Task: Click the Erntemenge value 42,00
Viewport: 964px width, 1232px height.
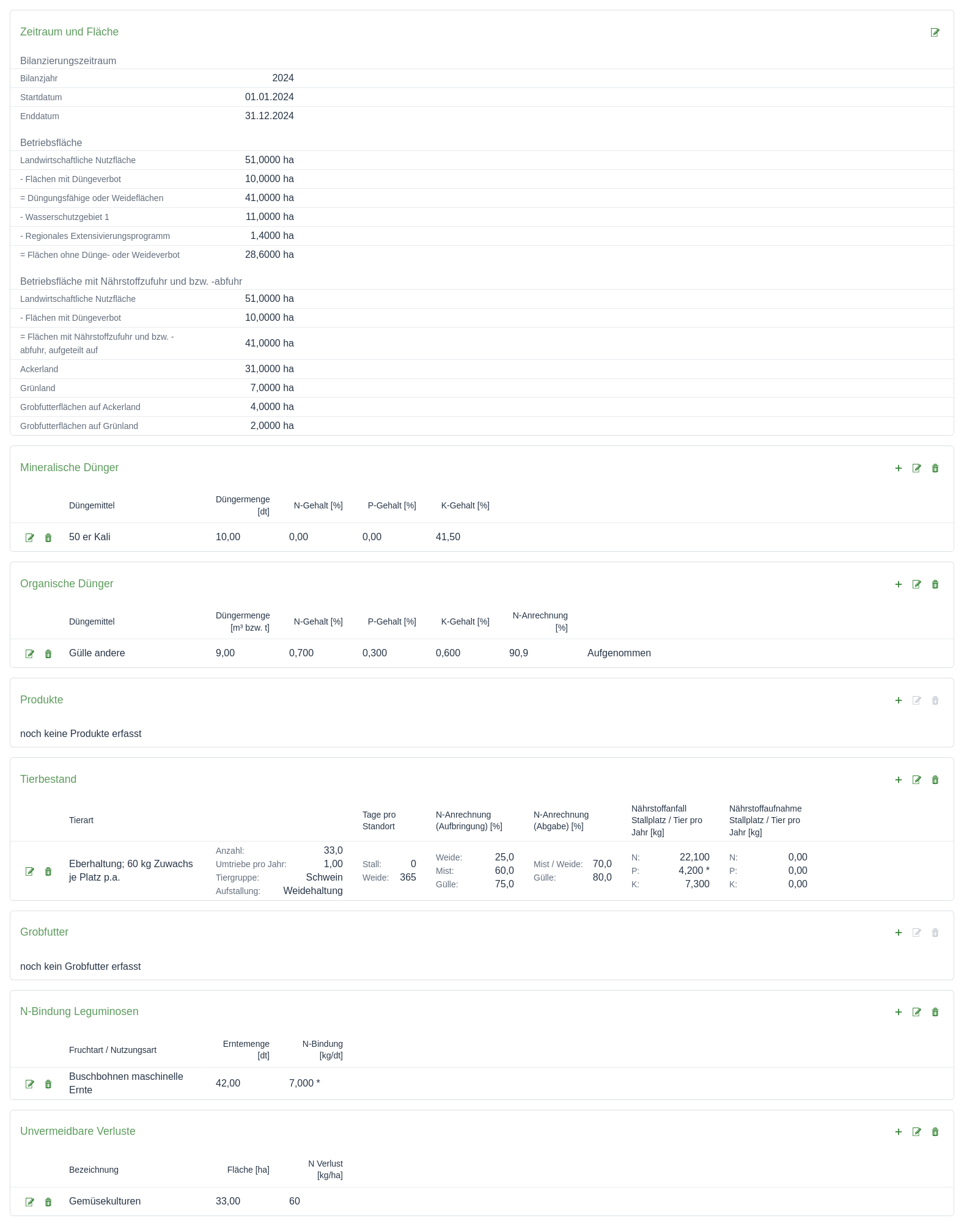Action: (228, 1083)
